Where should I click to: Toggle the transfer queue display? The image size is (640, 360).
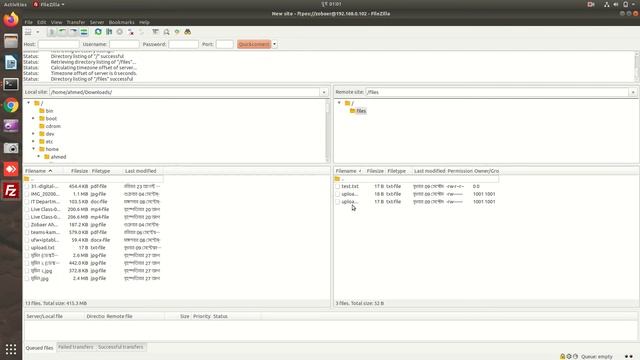(84, 32)
